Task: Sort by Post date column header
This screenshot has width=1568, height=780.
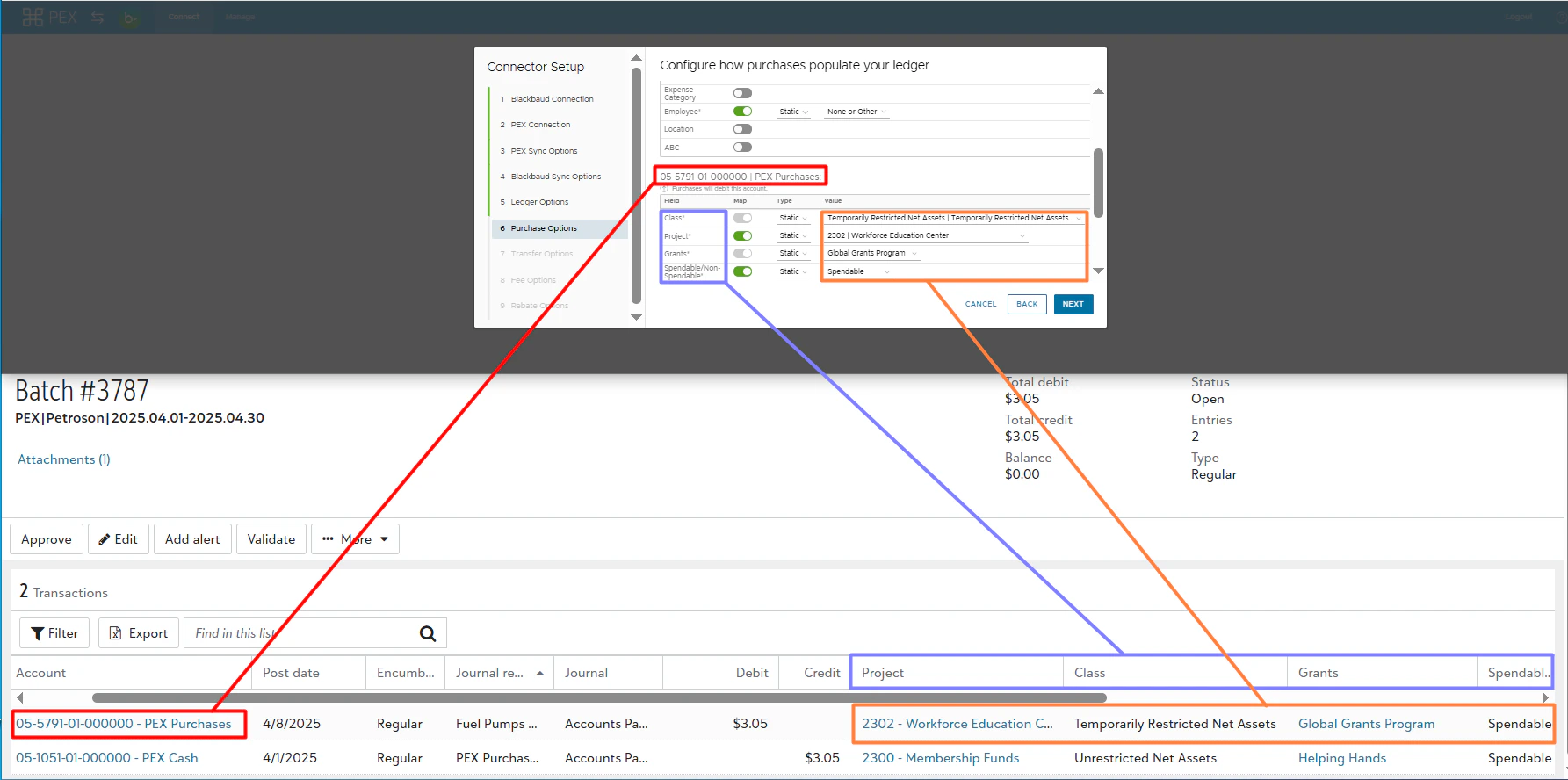Action: (x=308, y=673)
